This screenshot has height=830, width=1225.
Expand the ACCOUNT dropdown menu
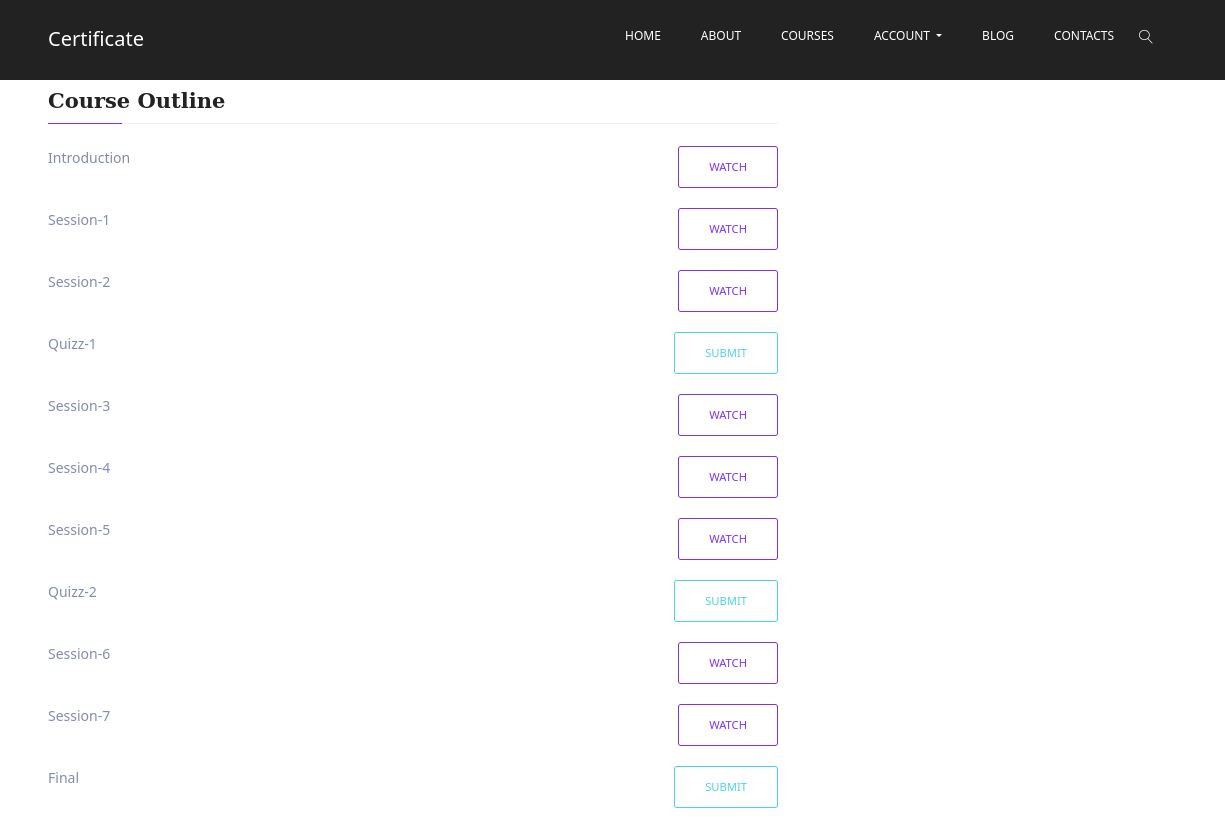pyautogui.click(x=907, y=36)
